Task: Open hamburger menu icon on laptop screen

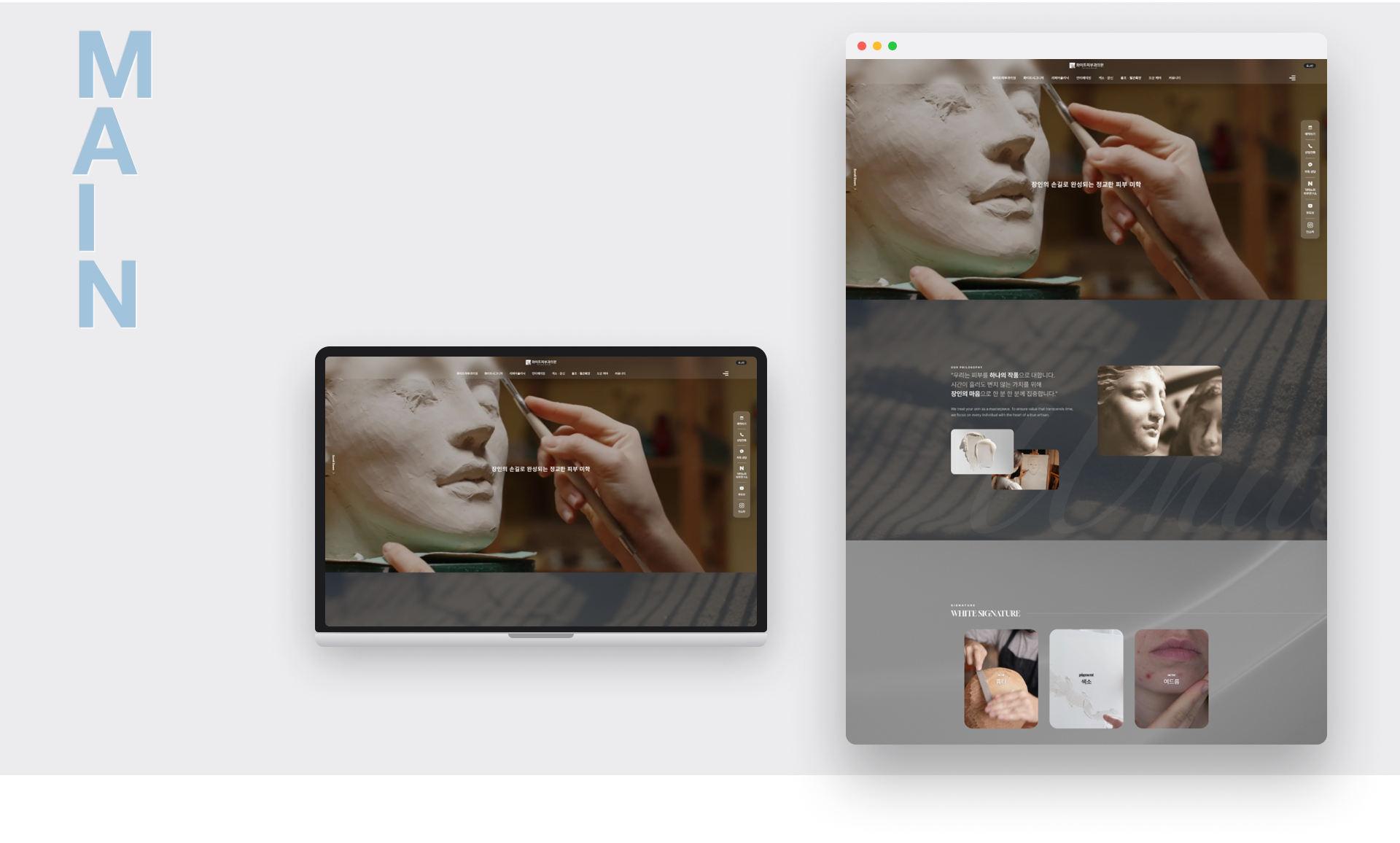Action: (x=726, y=373)
